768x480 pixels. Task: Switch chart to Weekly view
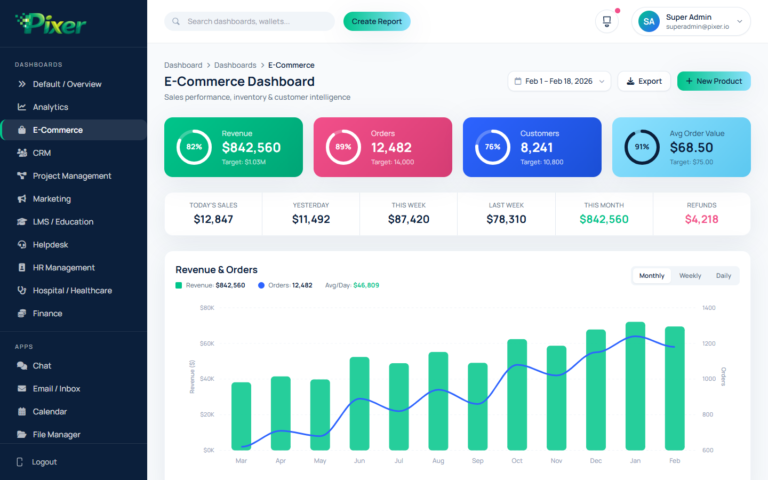(690, 276)
